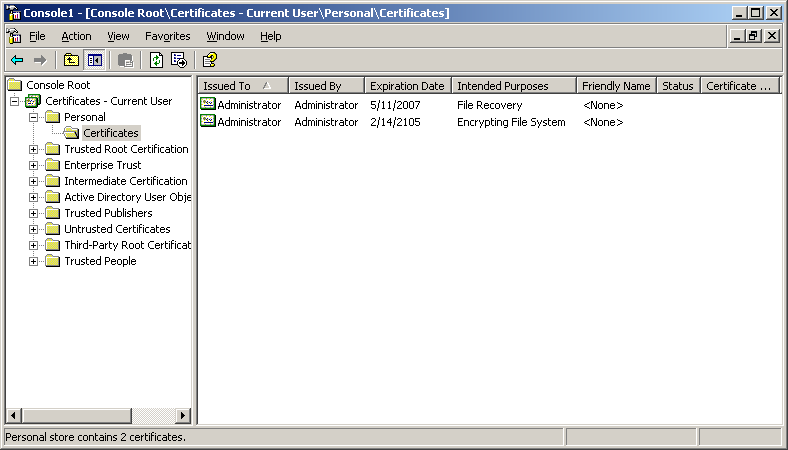
Task: Click the Enterprise Trust folder icon
Action: 52,165
